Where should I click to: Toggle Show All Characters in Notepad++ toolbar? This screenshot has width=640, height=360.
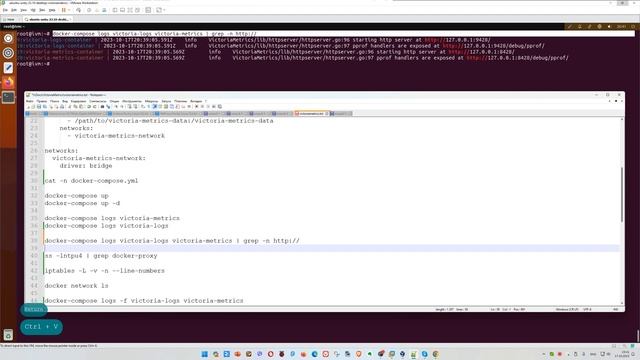(149, 107)
